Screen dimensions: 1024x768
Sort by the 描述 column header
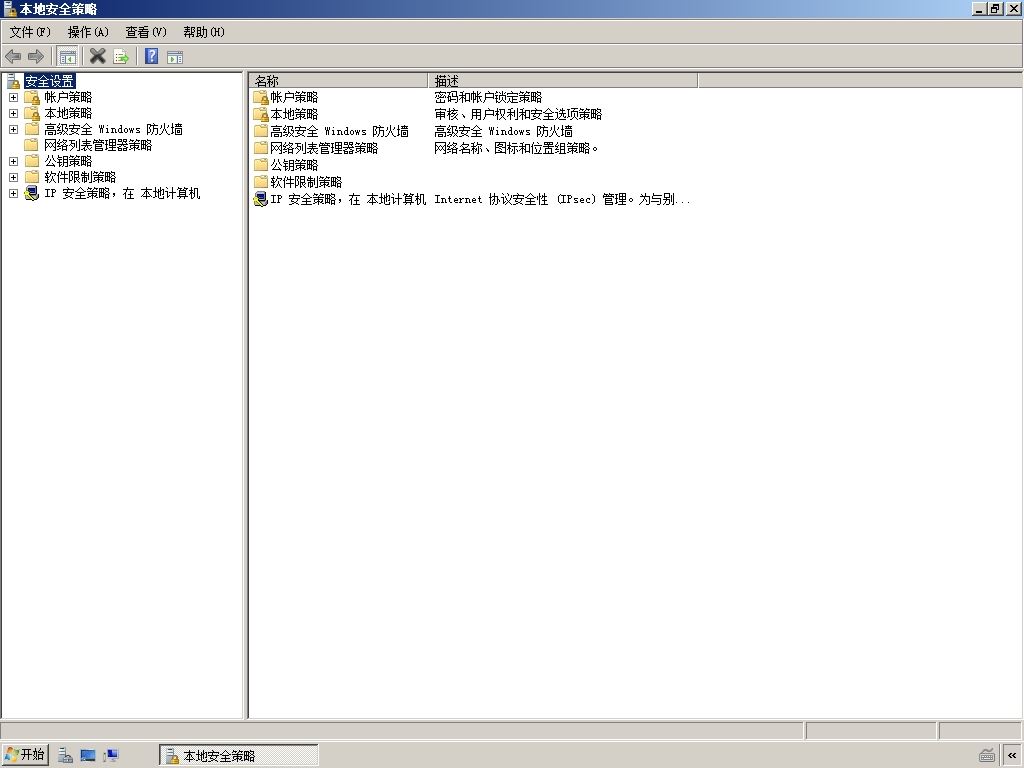(x=563, y=80)
